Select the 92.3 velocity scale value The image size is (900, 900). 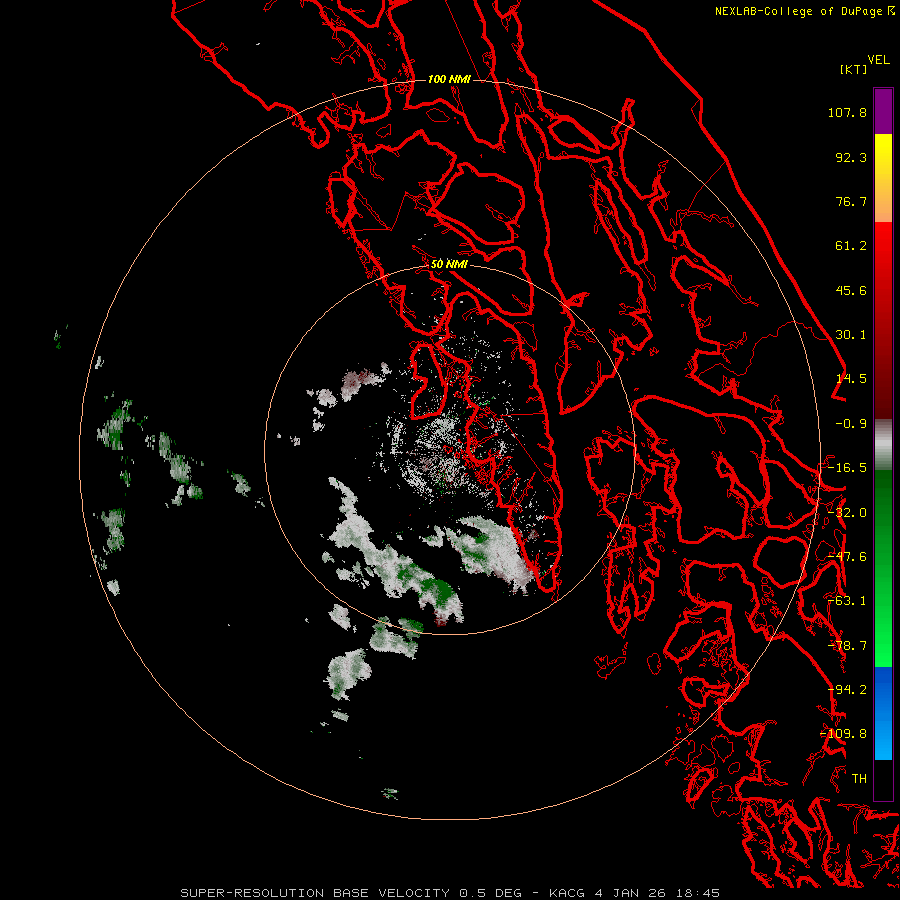pos(851,157)
